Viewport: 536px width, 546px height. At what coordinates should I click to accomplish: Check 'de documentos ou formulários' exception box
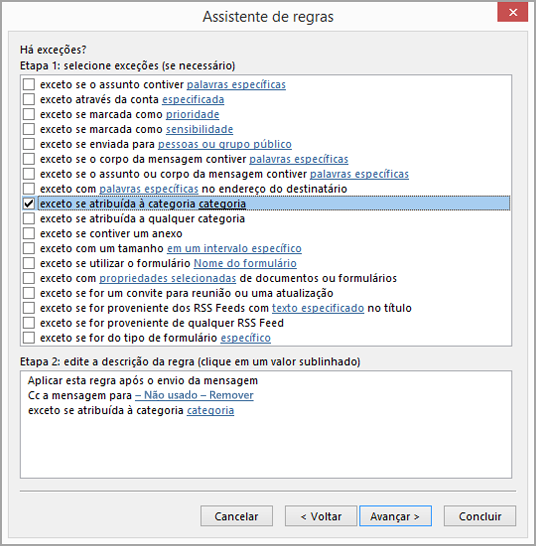click(x=29, y=278)
